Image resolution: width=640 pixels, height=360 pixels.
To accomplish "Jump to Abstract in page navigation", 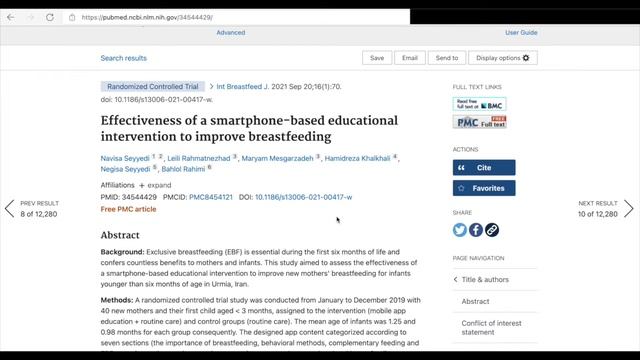I will coord(476,301).
